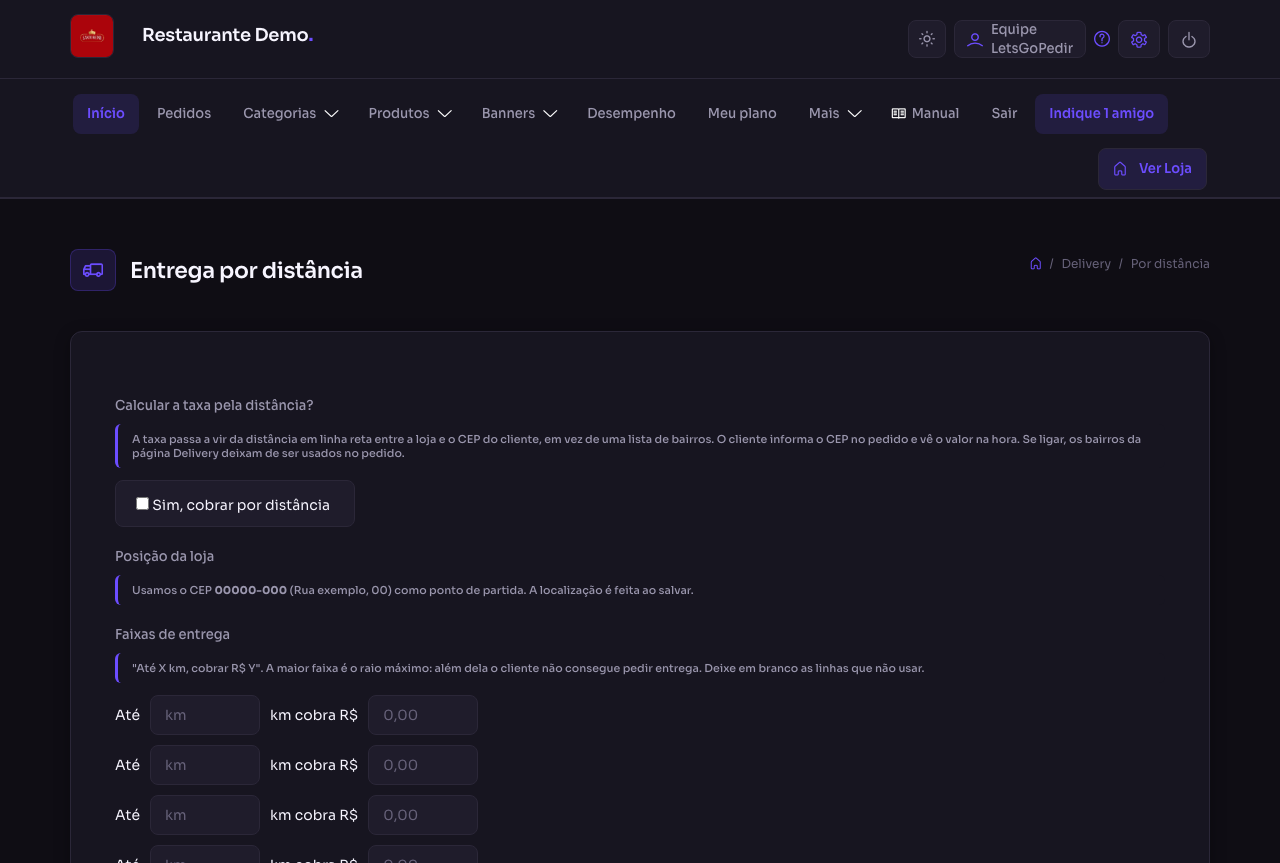This screenshot has height=863, width=1280.
Task: Click Sair to log out
Action: click(1004, 114)
